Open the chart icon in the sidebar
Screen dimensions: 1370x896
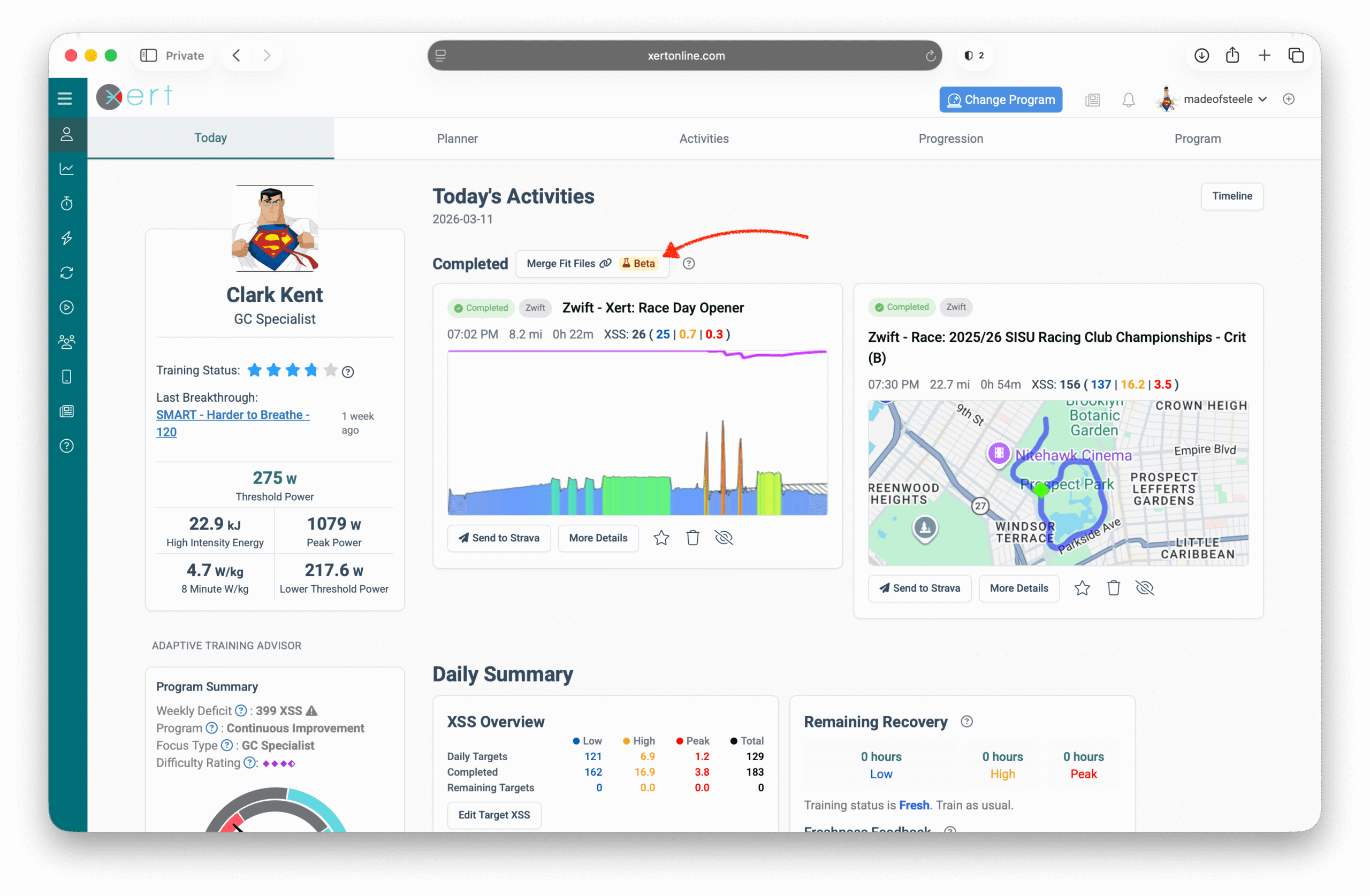point(67,169)
